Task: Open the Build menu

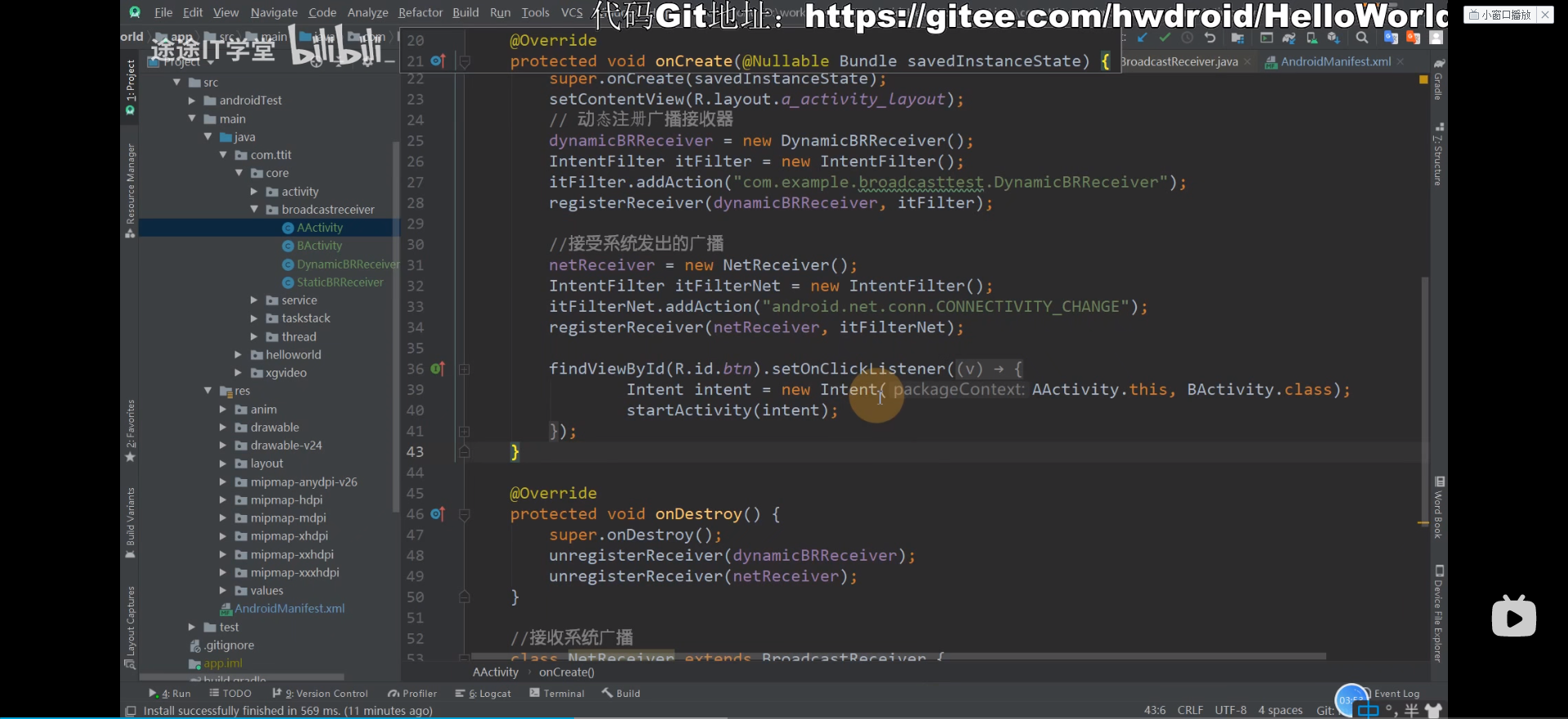Action: point(465,12)
